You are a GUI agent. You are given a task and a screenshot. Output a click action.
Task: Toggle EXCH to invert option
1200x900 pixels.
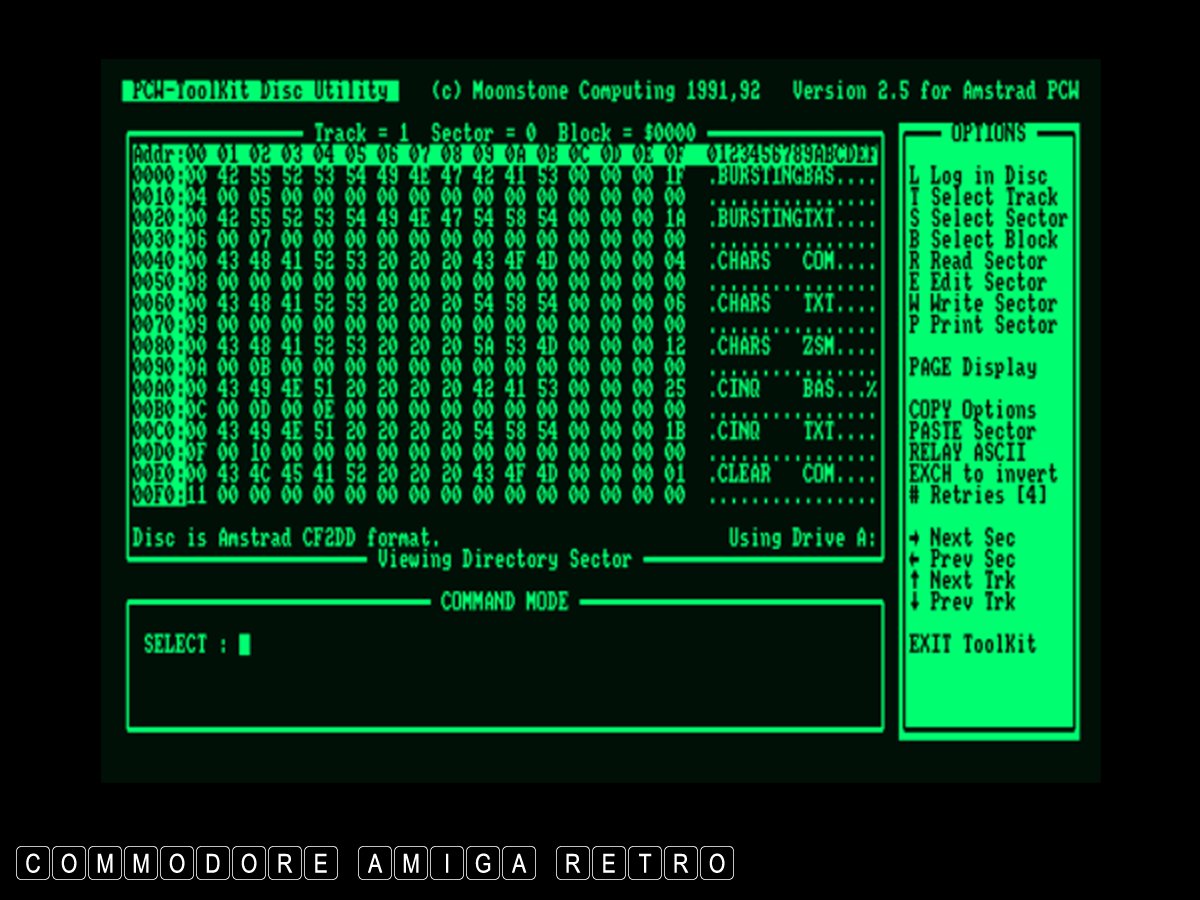983,474
